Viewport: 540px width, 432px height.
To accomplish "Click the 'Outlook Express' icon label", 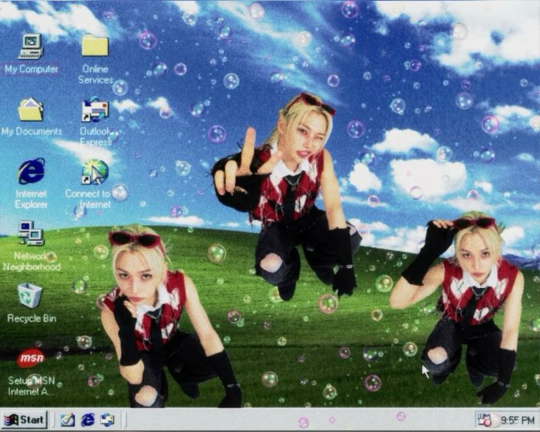I will pos(95,136).
